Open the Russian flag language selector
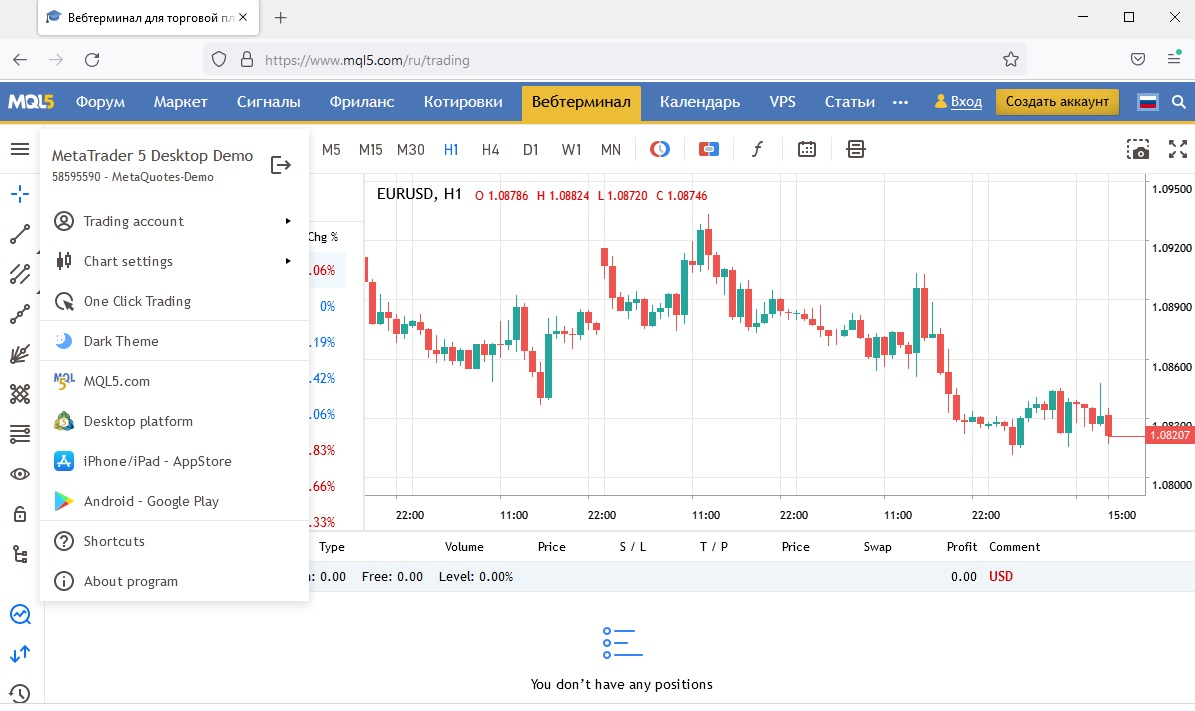1195x711 pixels. point(1147,102)
